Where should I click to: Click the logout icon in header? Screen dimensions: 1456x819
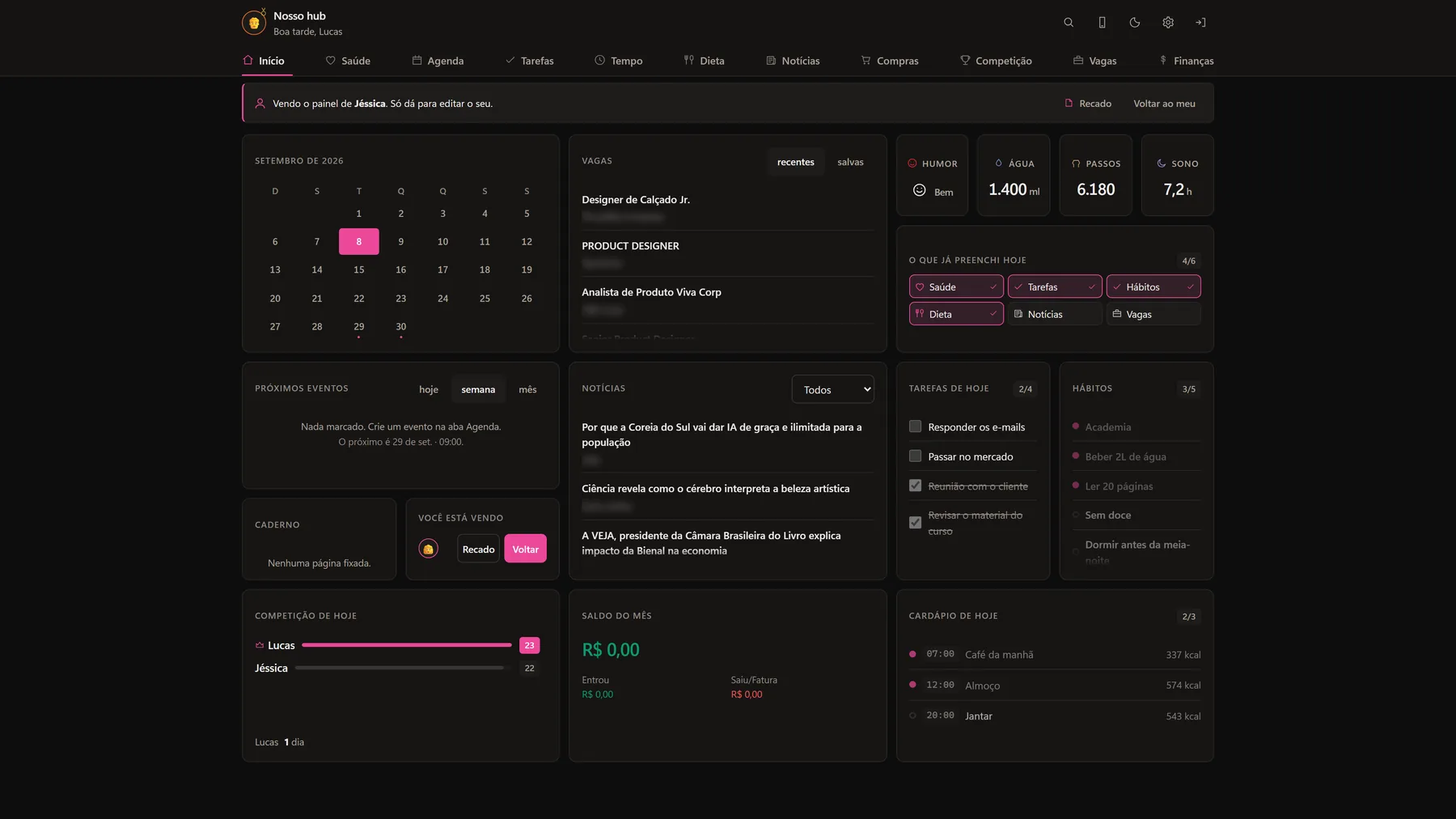[x=1200, y=23]
